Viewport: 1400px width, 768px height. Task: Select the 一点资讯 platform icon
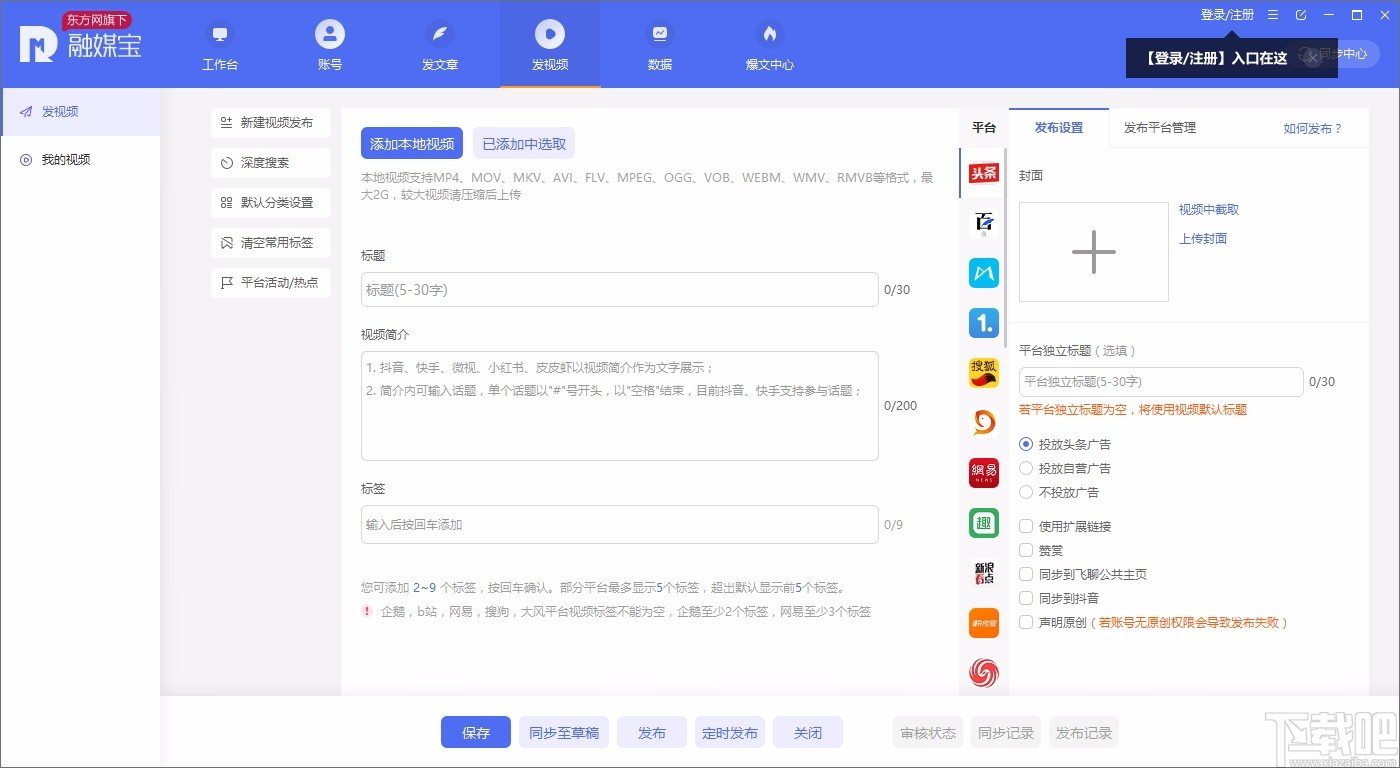point(983,322)
